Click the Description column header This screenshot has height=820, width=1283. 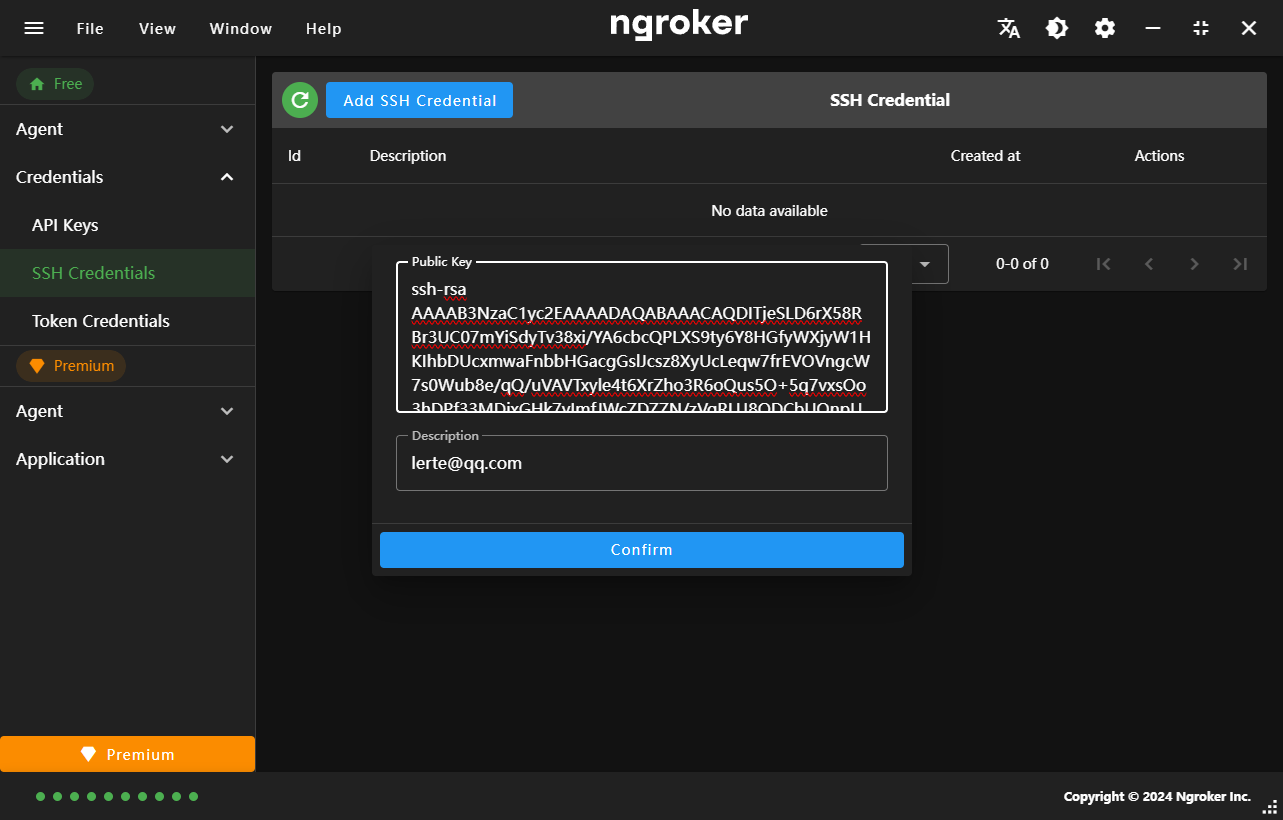coord(408,156)
